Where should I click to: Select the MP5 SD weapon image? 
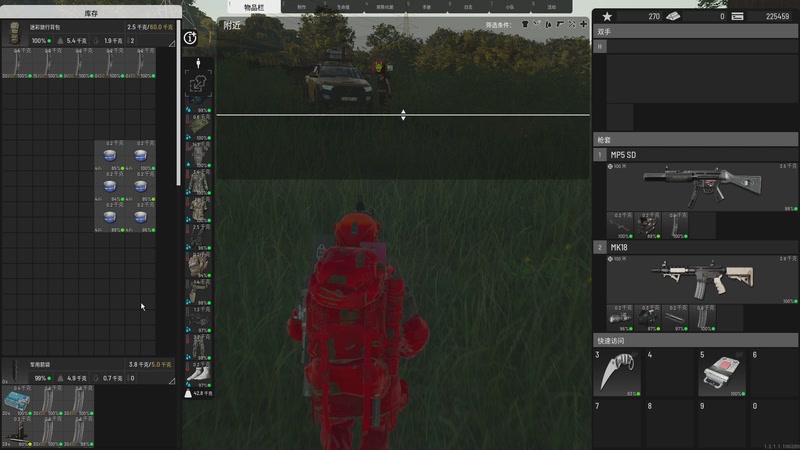point(702,187)
